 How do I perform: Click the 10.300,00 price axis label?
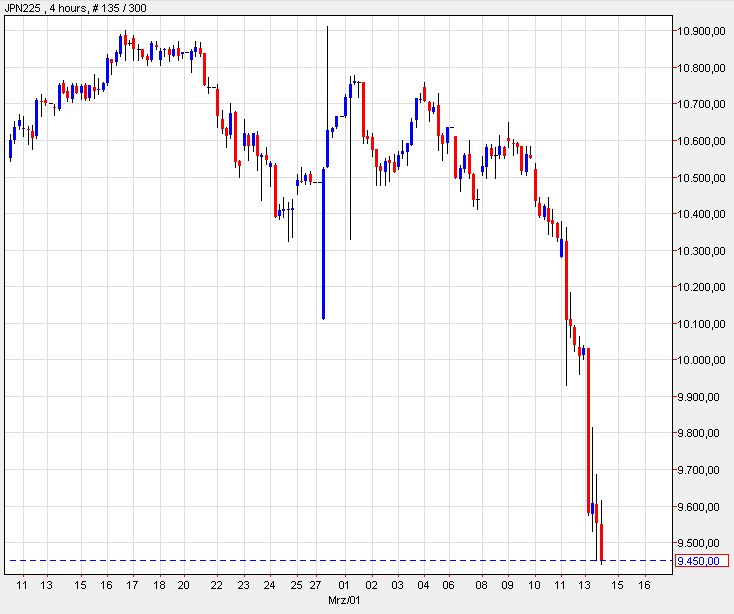[x=701, y=251]
